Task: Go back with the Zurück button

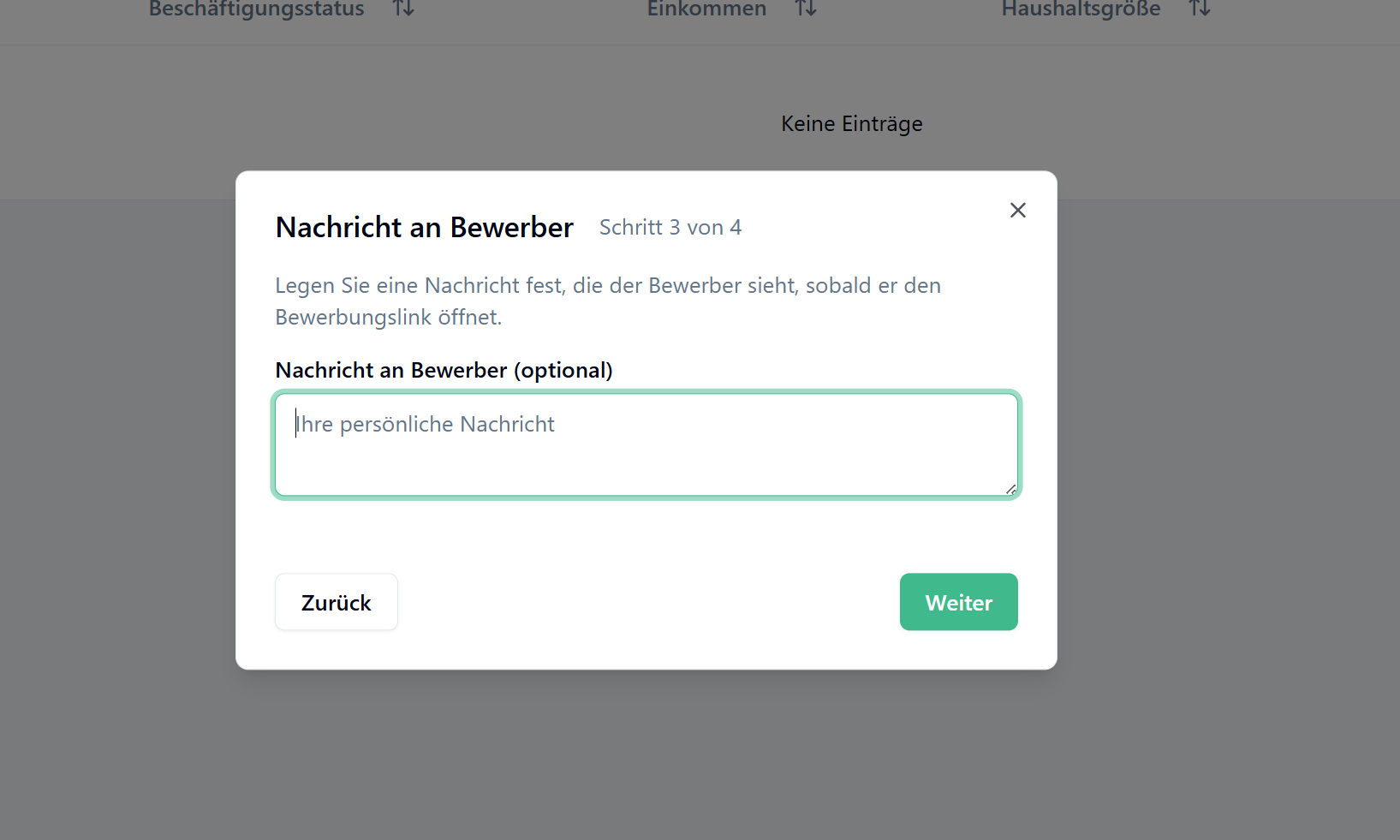Action: pyautogui.click(x=336, y=603)
